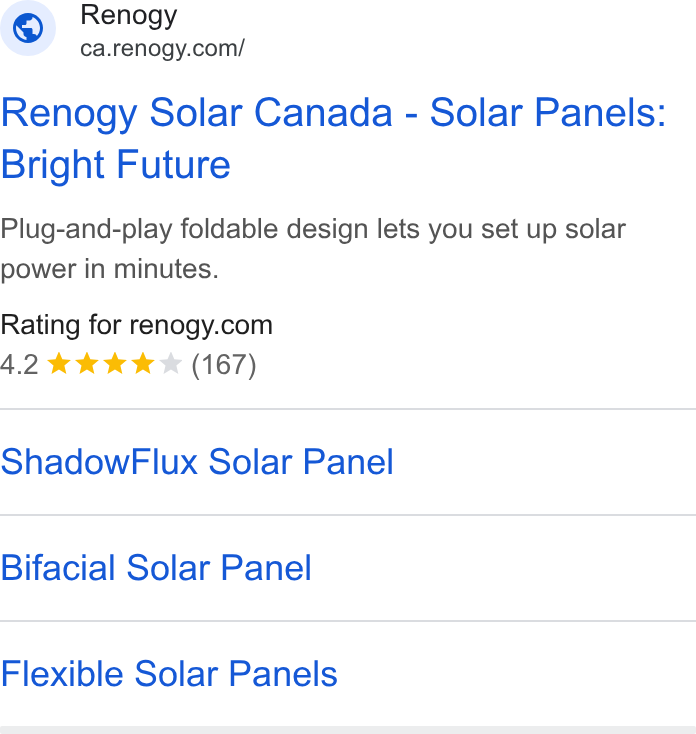
Task: Click the grey empty fifth star
Action: coord(171,364)
